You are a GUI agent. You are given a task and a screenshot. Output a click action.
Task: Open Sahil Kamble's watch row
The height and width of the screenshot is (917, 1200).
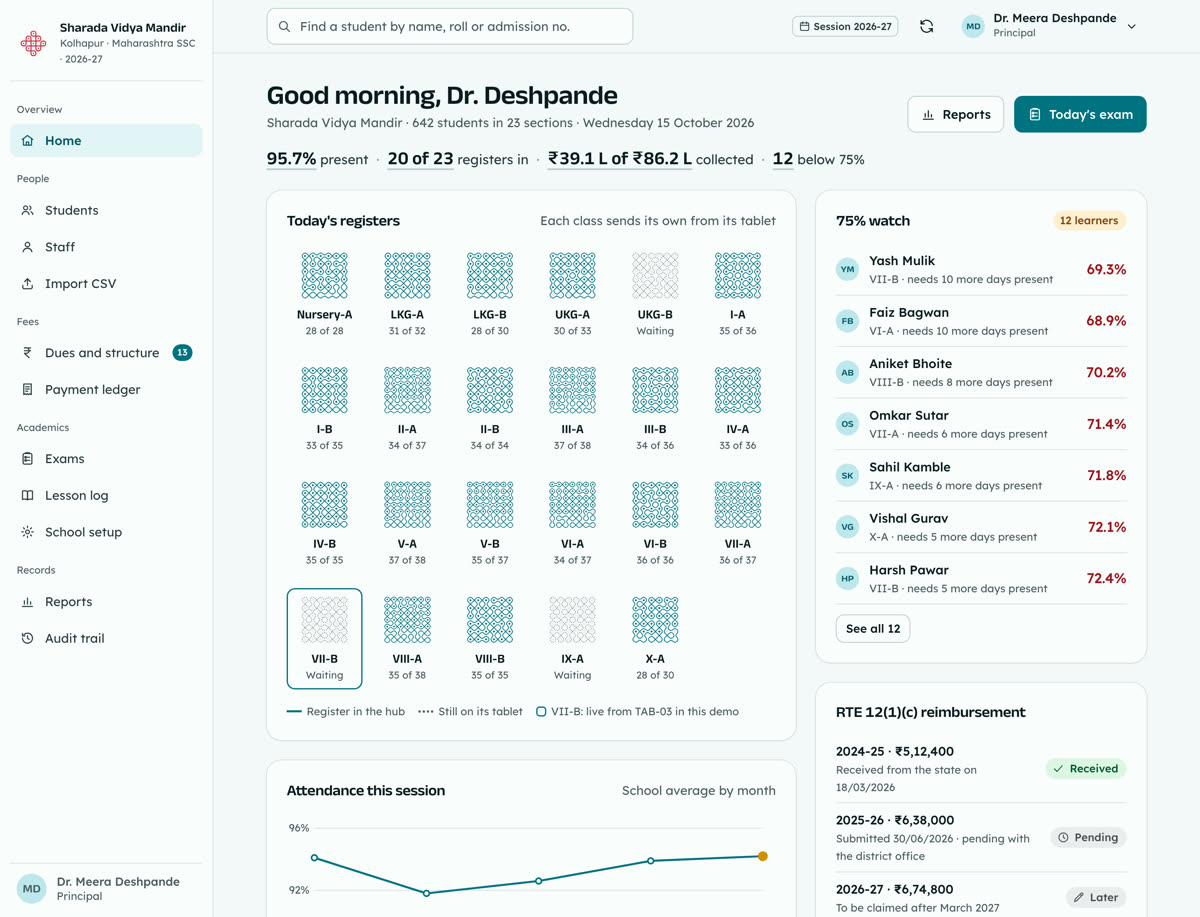[981, 475]
